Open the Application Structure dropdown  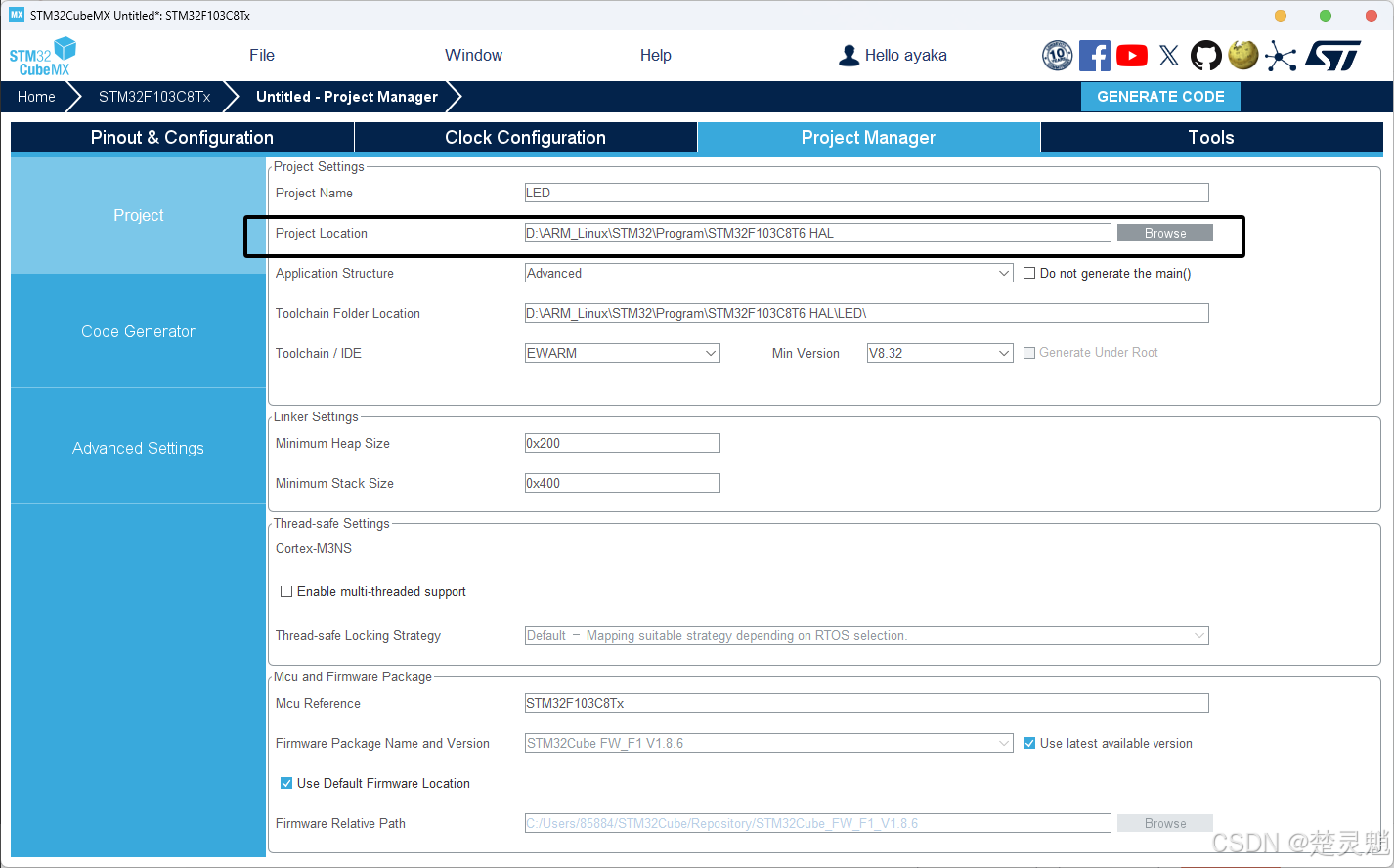(769, 274)
